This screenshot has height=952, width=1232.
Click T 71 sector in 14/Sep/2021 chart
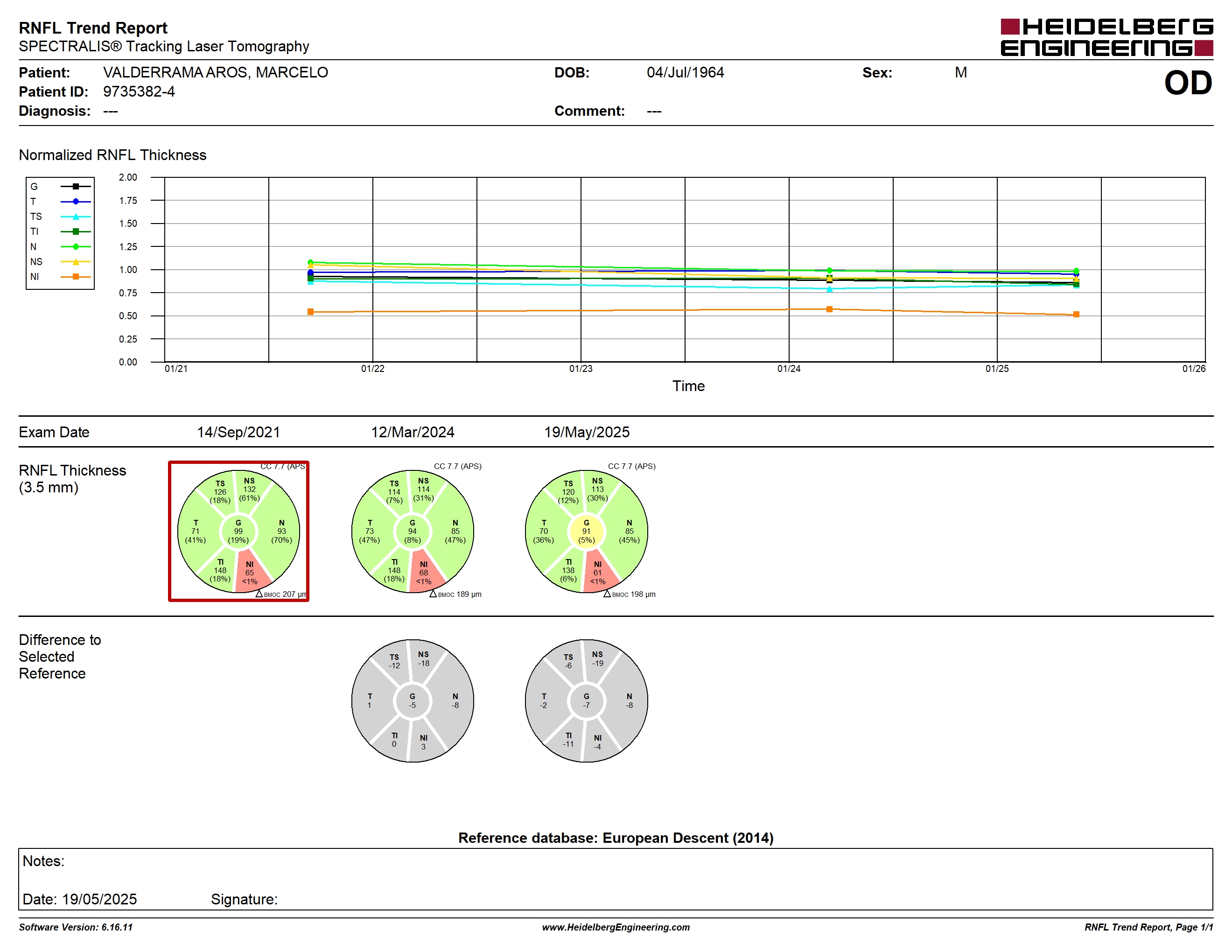[195, 531]
